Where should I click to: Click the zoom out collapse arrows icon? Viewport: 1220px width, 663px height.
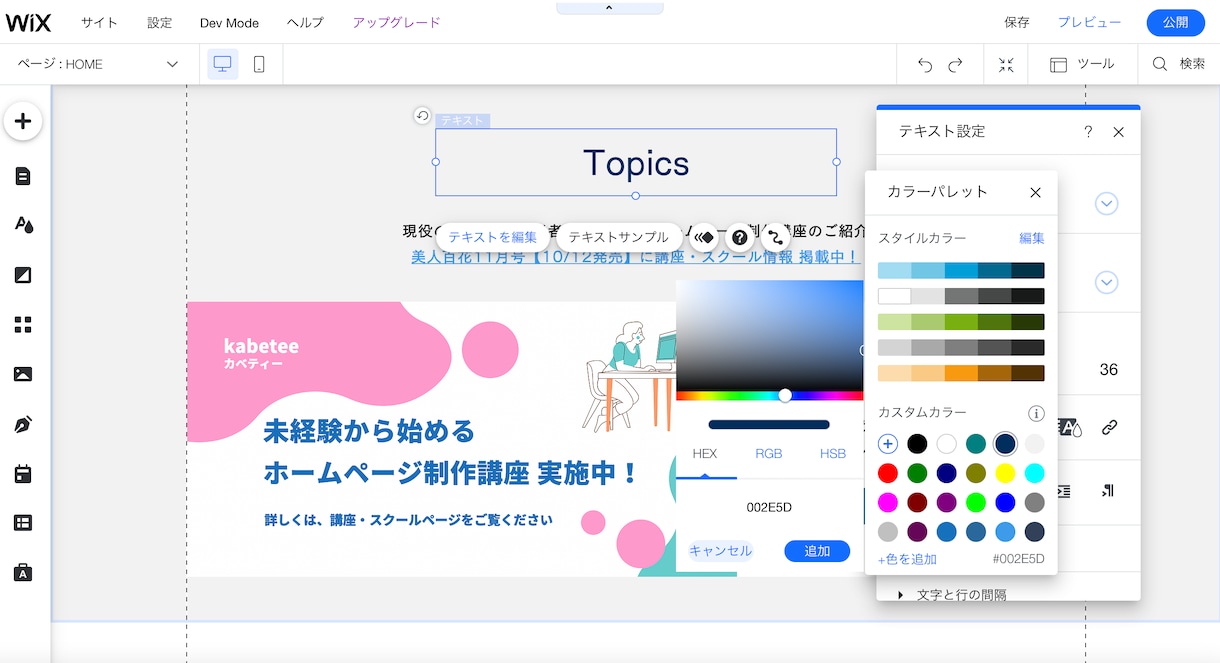1006,64
